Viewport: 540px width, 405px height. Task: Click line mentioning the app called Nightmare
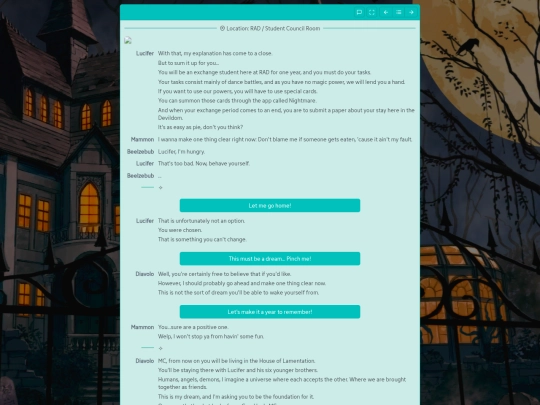[237, 101]
